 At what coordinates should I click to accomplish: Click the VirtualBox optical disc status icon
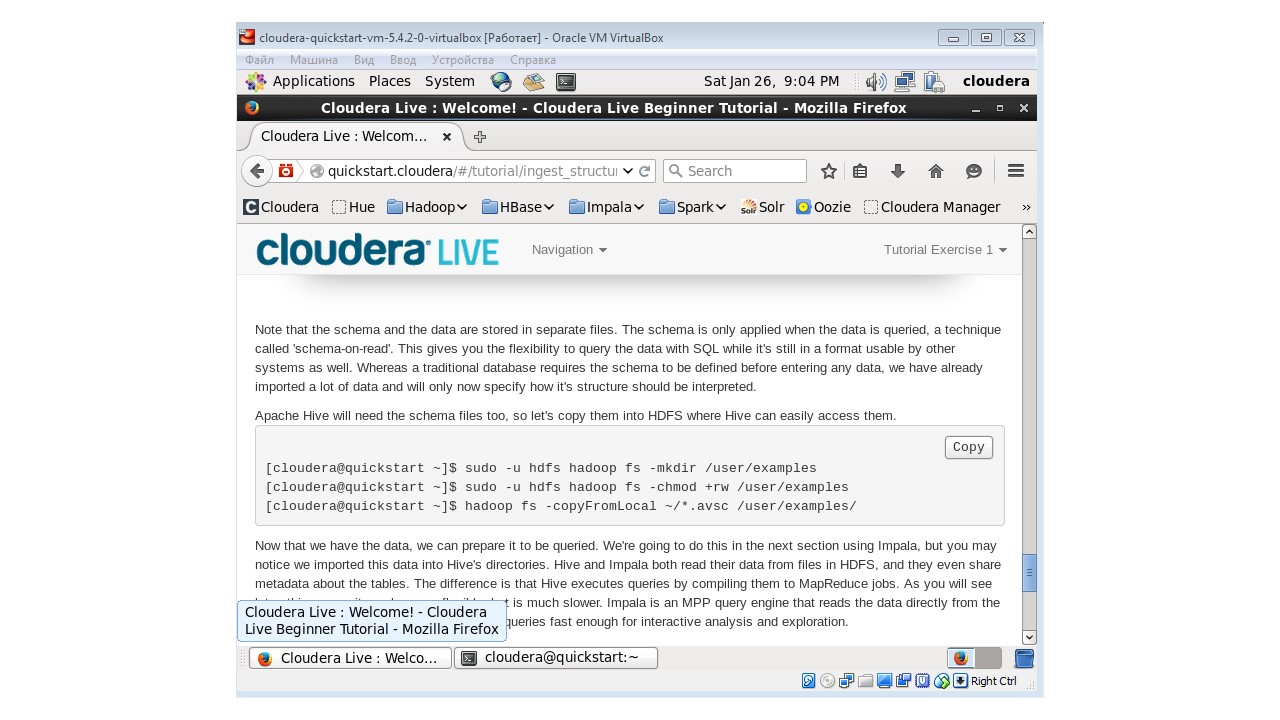click(x=827, y=681)
